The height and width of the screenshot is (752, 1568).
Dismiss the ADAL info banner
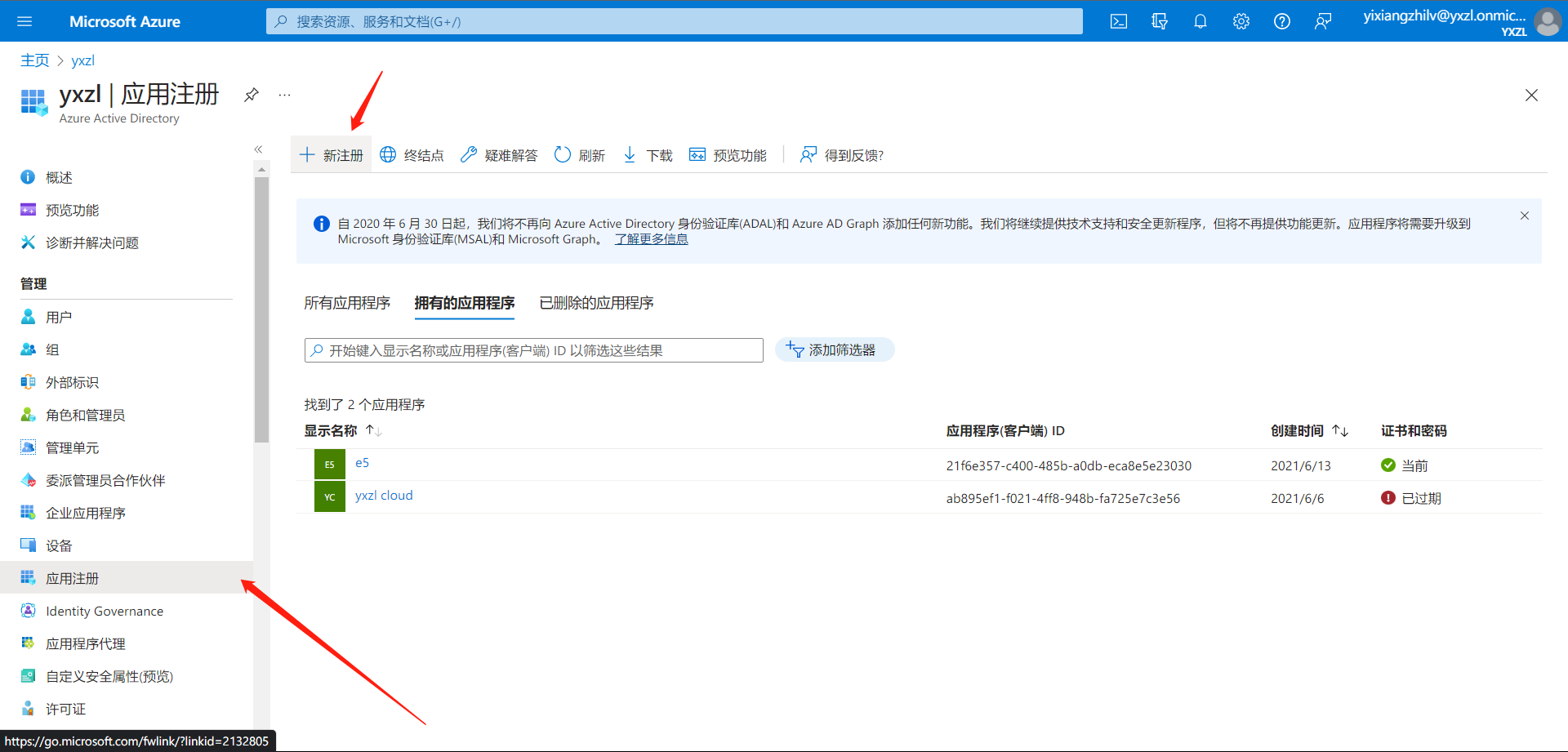[1524, 216]
